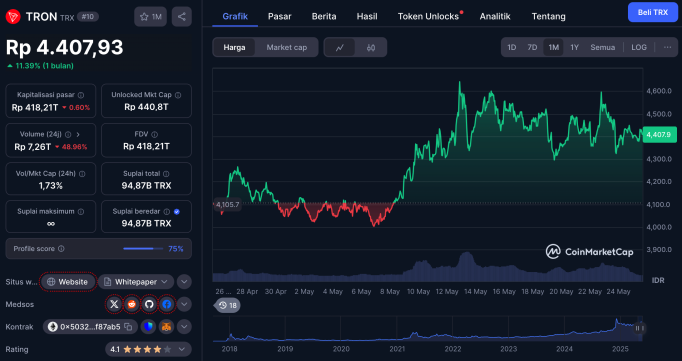Open the Berita tab
This screenshot has height=361, width=682.
pos(324,17)
